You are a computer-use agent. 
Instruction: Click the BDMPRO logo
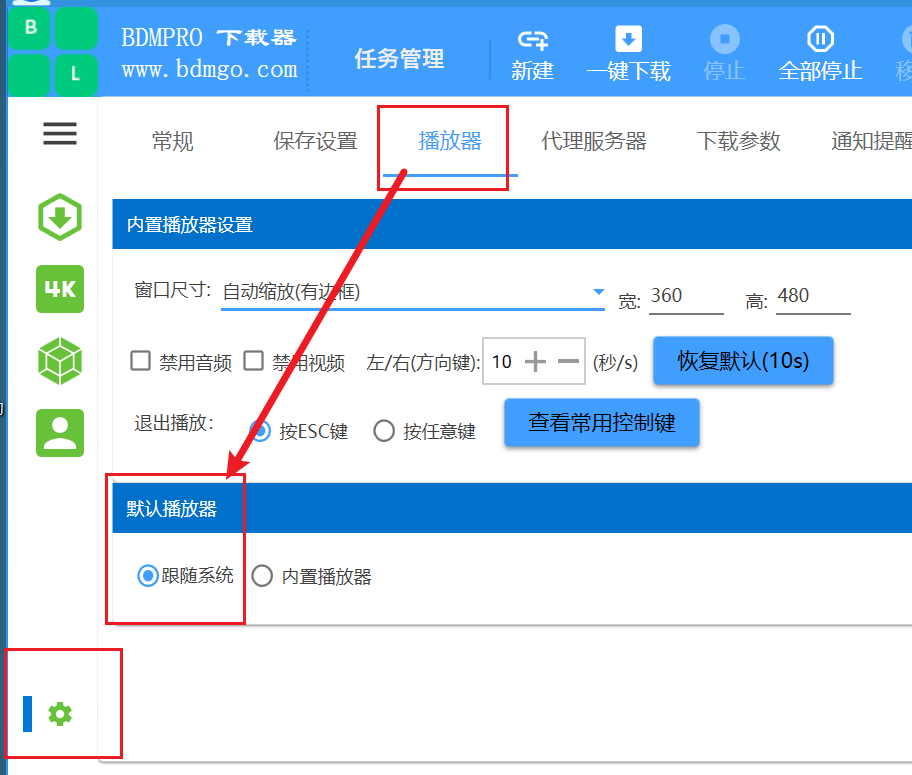point(53,51)
